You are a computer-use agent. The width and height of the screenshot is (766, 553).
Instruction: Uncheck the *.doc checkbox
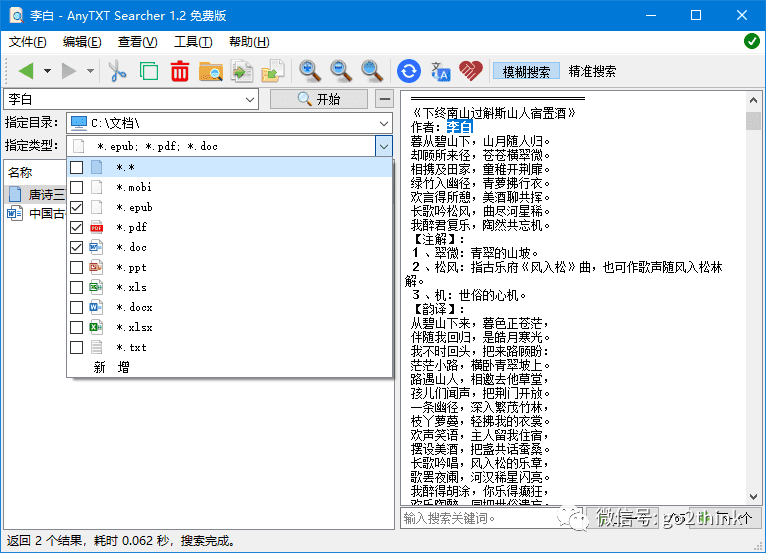coord(76,248)
